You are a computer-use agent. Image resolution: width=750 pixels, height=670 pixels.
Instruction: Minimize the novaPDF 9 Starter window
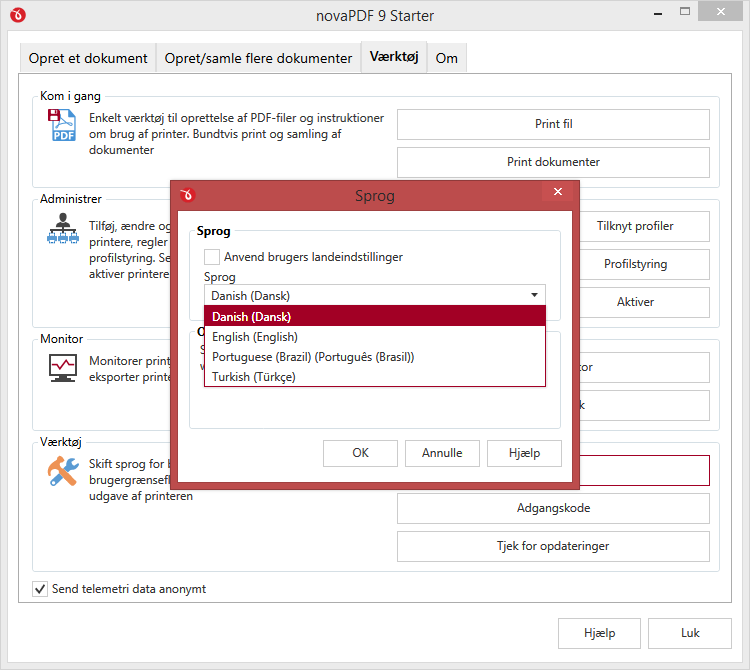(x=658, y=12)
